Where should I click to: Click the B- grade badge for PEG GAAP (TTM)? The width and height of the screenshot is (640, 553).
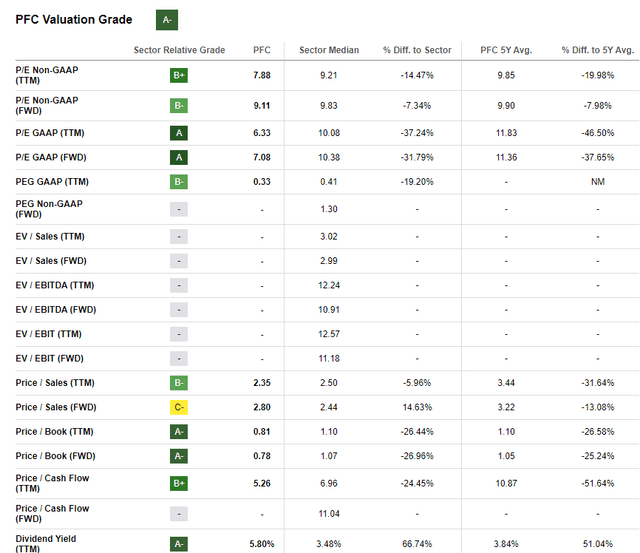point(179,182)
